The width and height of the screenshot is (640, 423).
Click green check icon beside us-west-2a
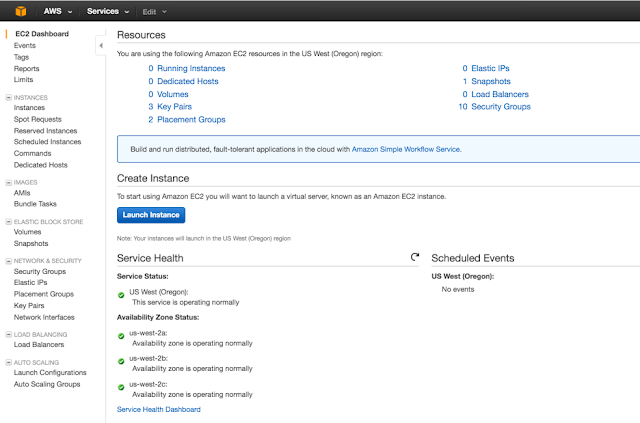[x=121, y=336]
